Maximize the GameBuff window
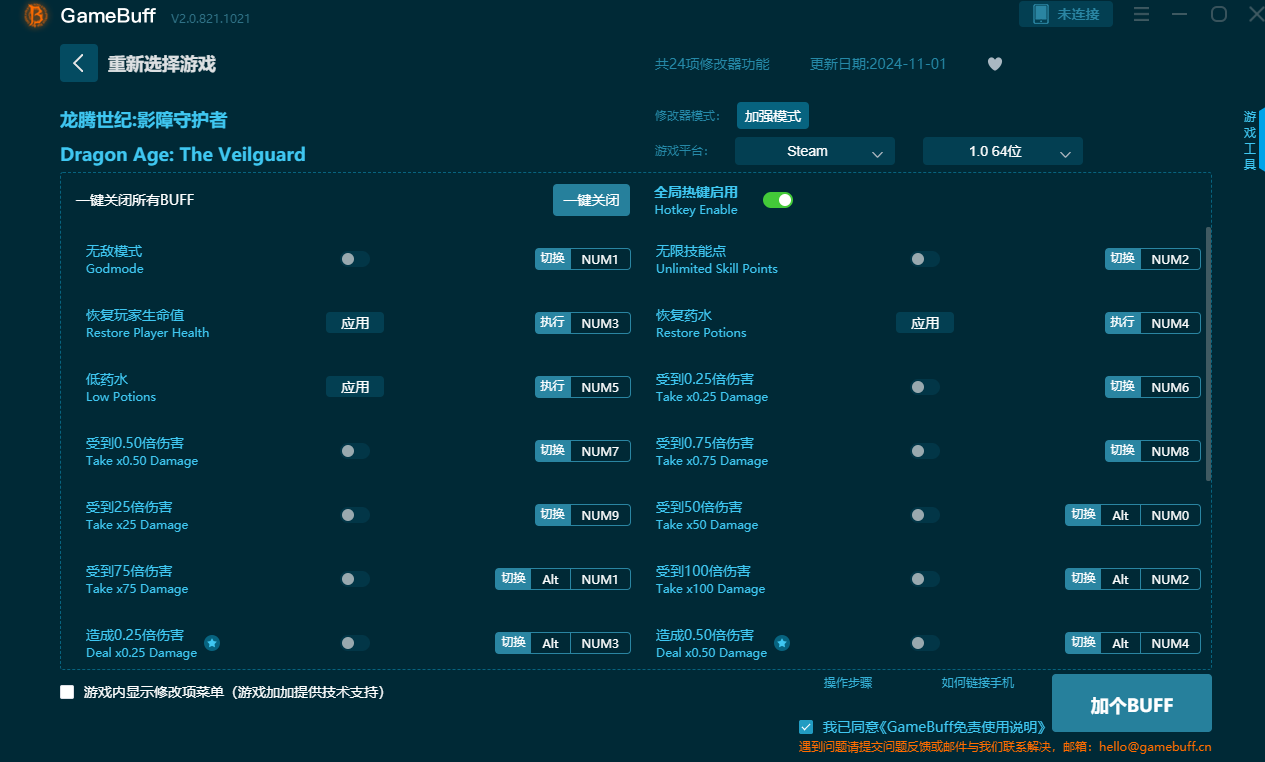 click(1219, 14)
